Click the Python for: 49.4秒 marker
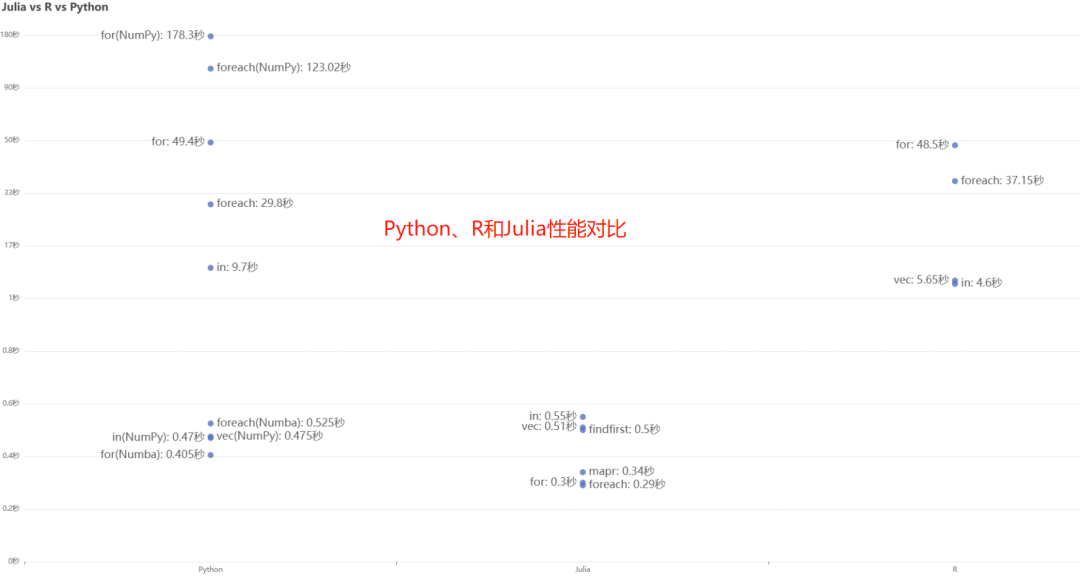Image resolution: width=1080 pixels, height=578 pixels. 211,142
